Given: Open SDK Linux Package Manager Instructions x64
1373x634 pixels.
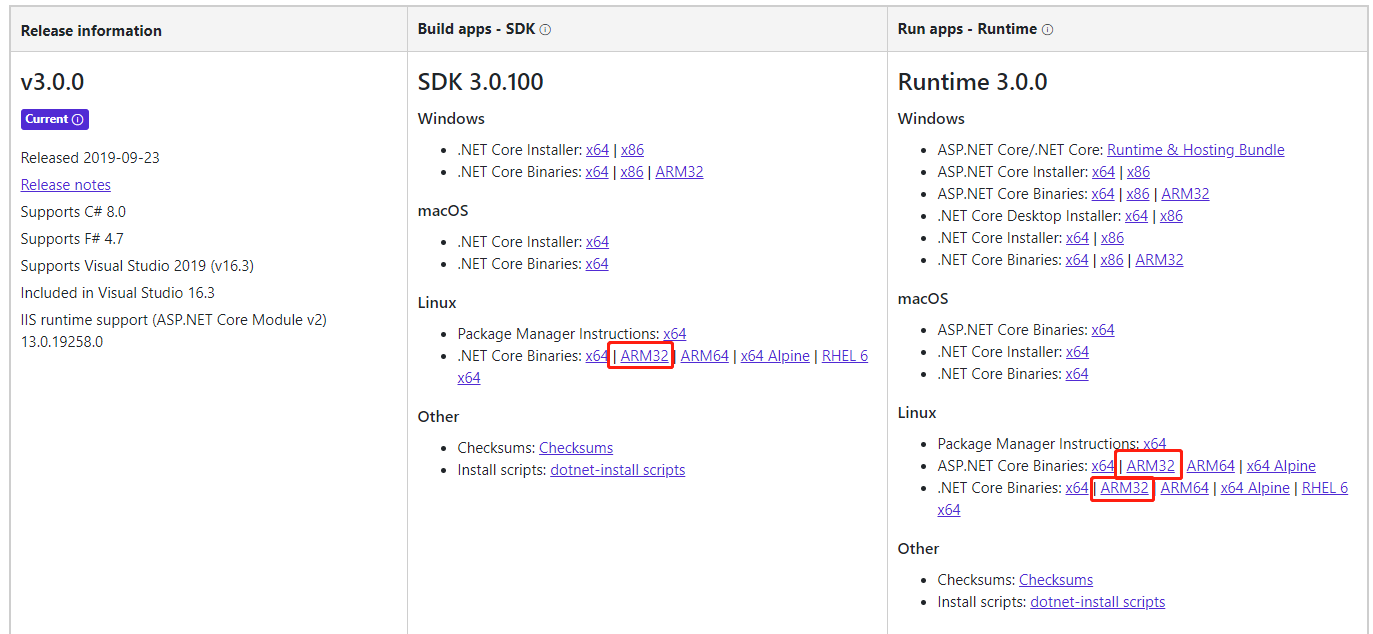Looking at the screenshot, I should click(675, 334).
